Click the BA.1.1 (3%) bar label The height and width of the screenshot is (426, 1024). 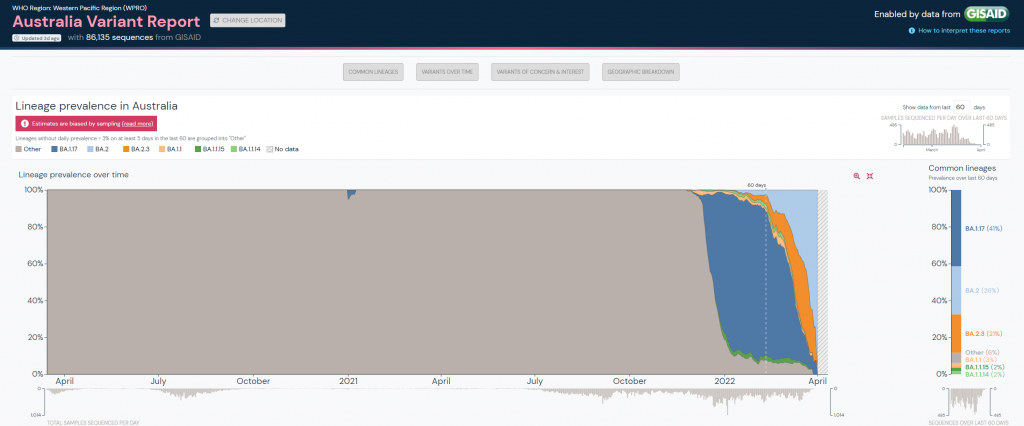980,360
